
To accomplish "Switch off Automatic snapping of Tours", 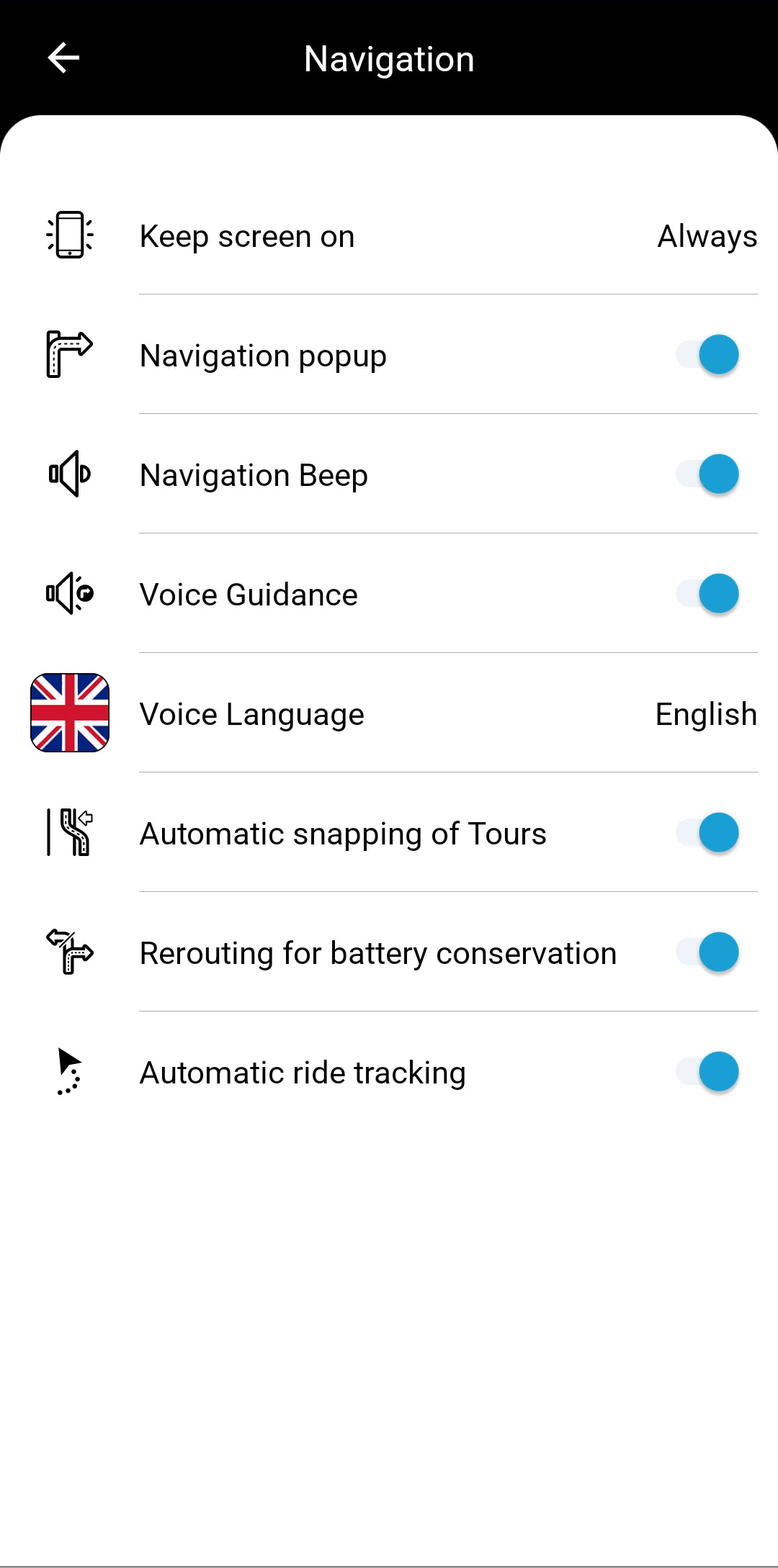I will (707, 832).
